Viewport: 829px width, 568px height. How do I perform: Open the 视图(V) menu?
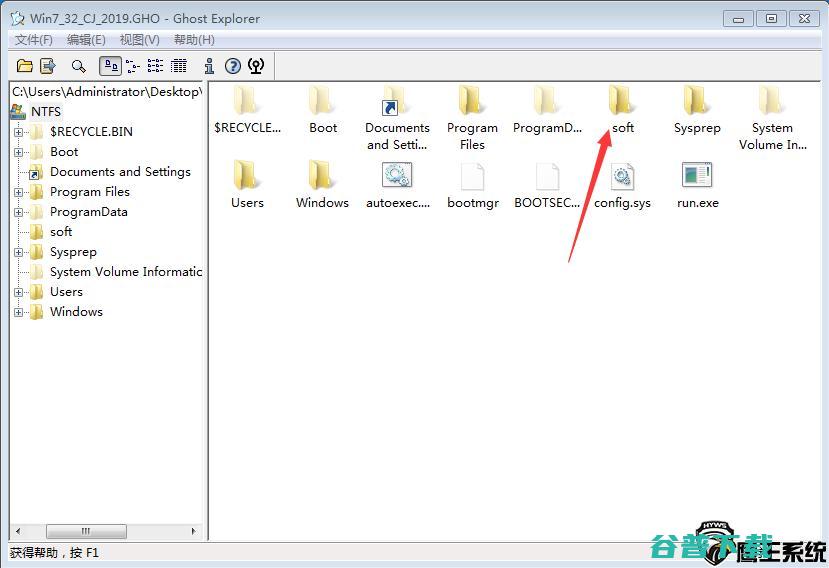pyautogui.click(x=139, y=40)
